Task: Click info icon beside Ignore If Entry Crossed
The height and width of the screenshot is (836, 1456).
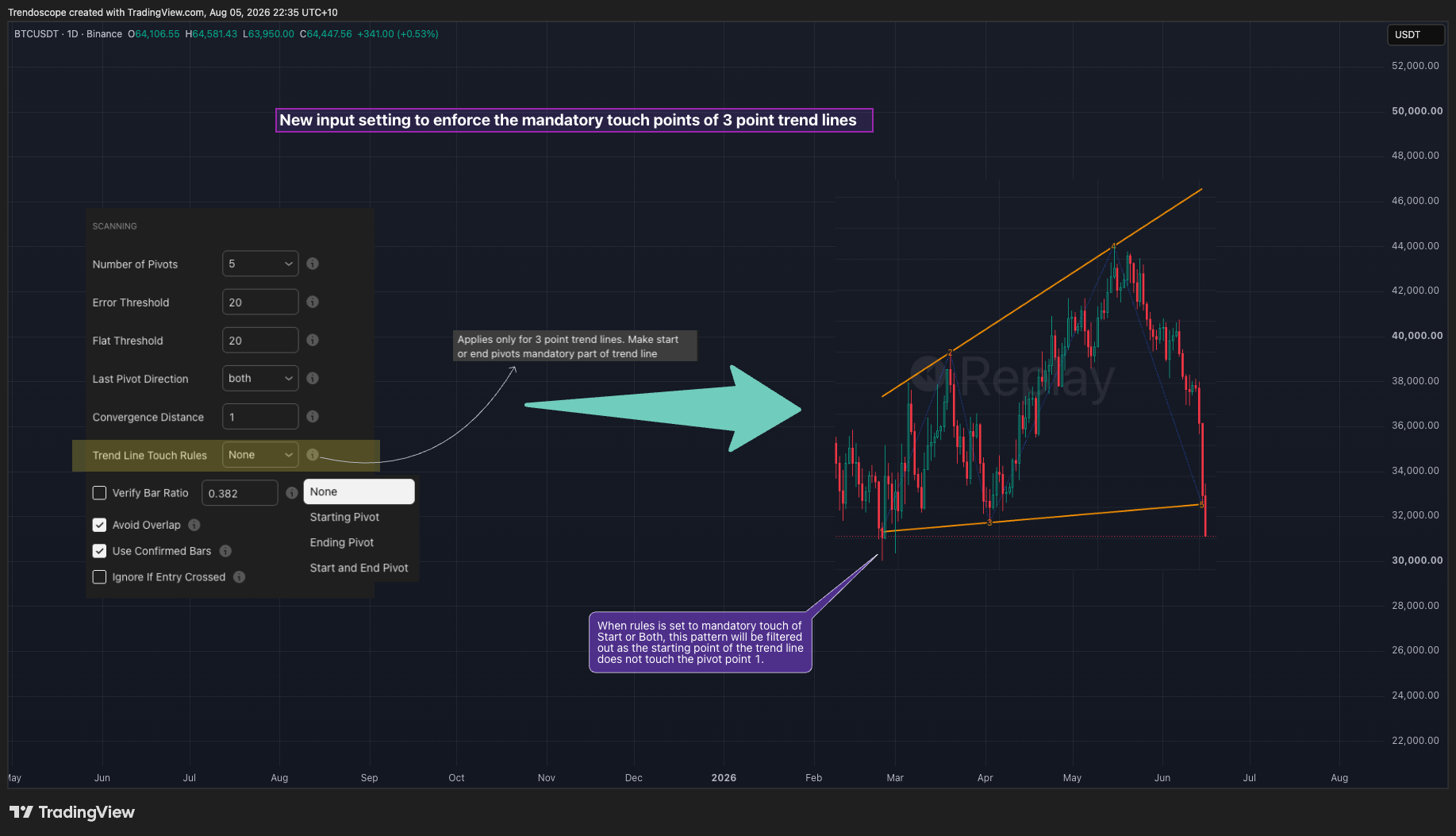Action: [x=239, y=577]
